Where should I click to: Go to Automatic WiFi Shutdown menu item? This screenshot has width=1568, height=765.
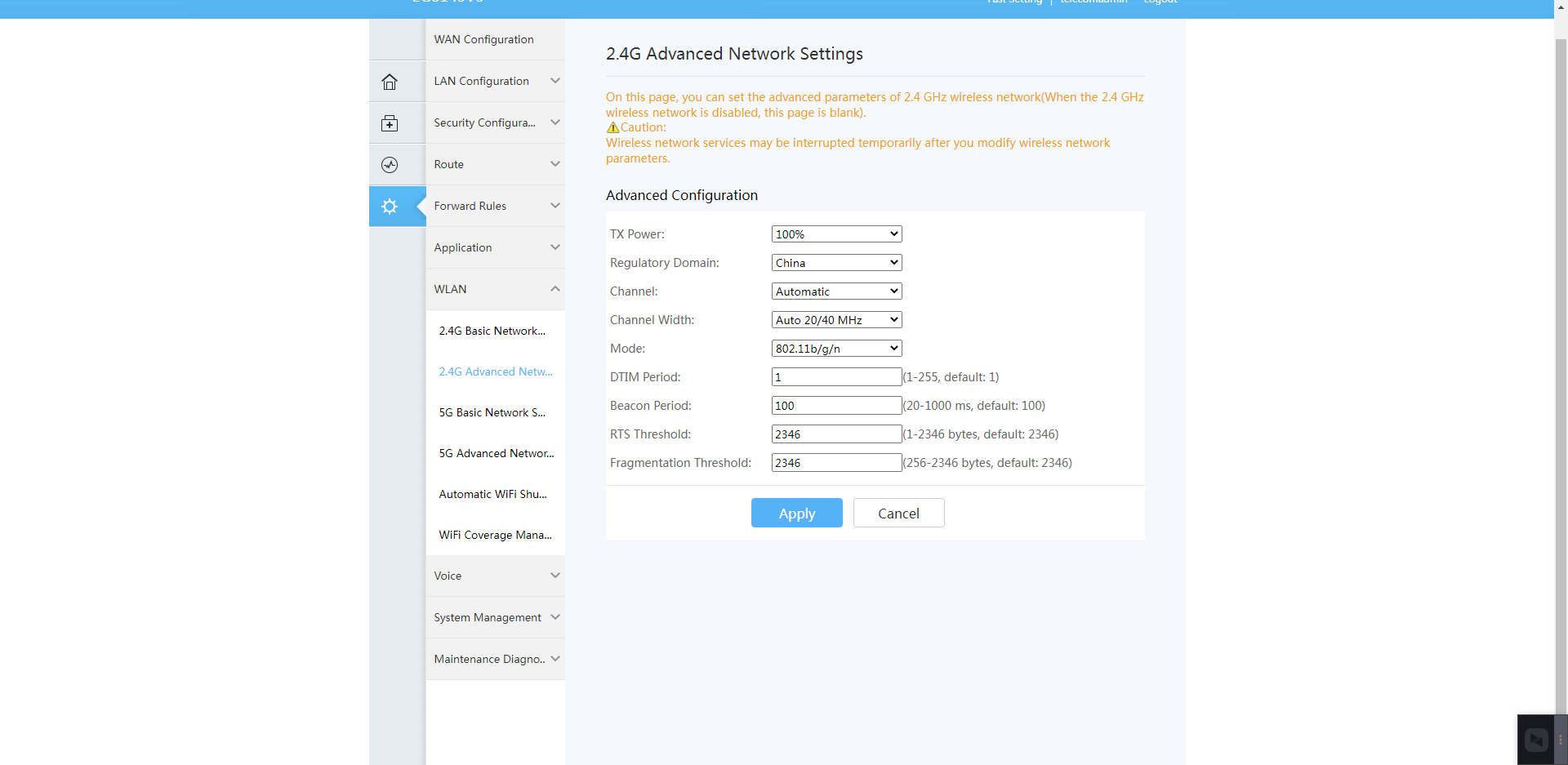492,494
